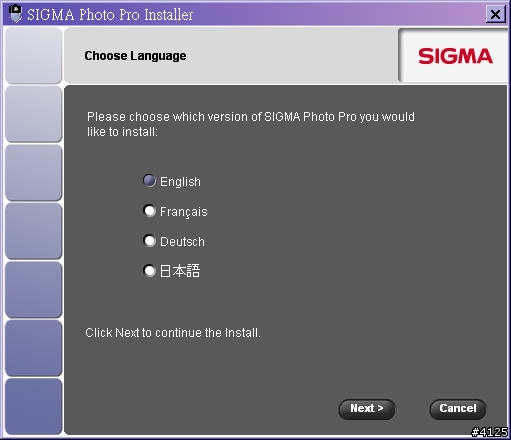The width and height of the screenshot is (511, 440).
Task: Click the Deutsch label text
Action: click(x=182, y=242)
